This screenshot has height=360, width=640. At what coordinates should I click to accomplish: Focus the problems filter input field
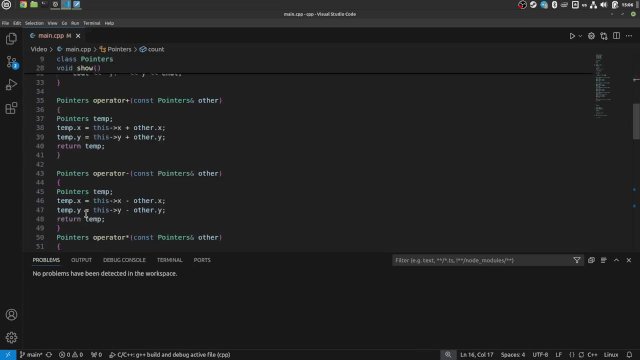coord(482,260)
